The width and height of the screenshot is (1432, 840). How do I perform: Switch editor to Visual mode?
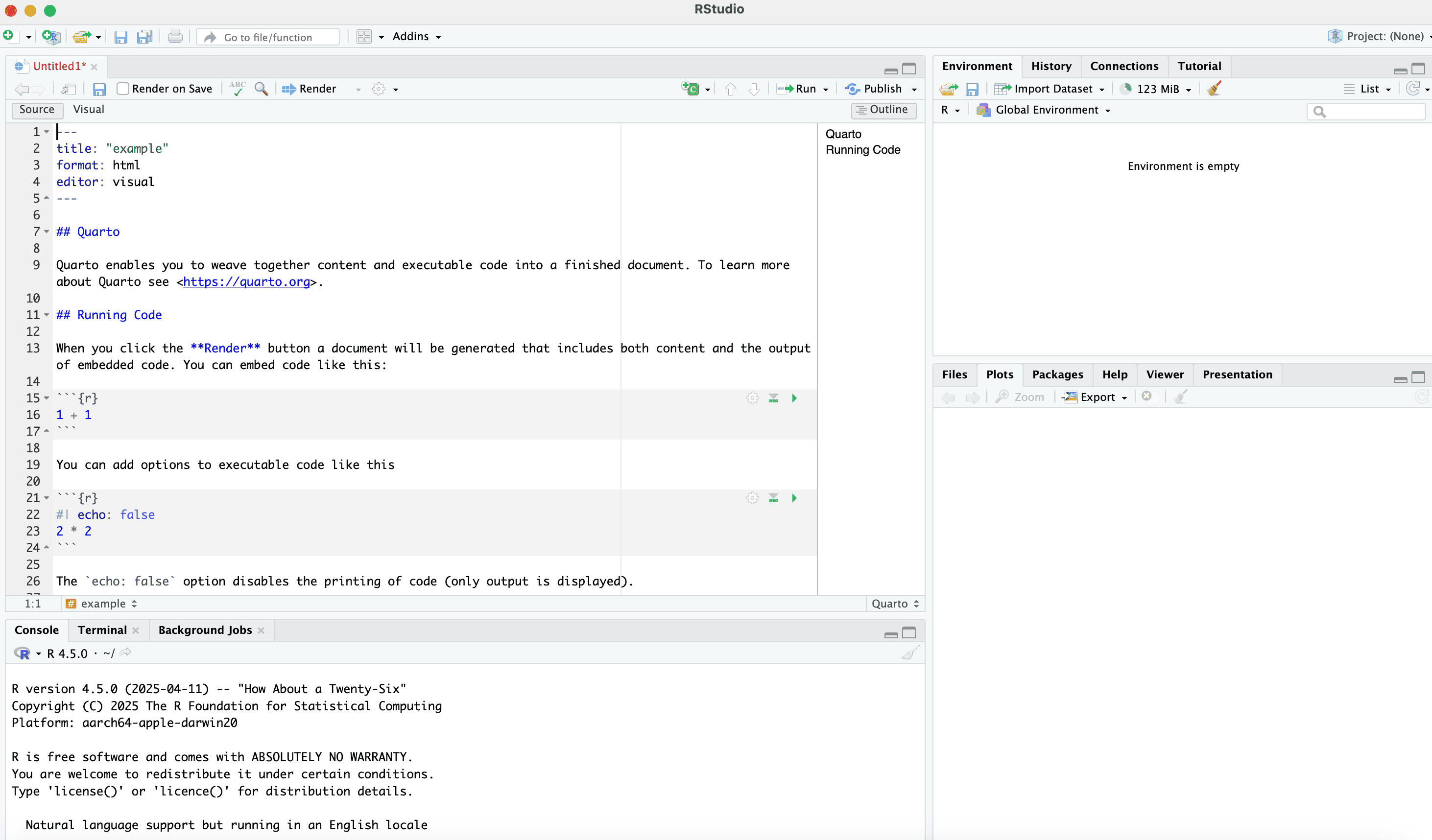(89, 109)
